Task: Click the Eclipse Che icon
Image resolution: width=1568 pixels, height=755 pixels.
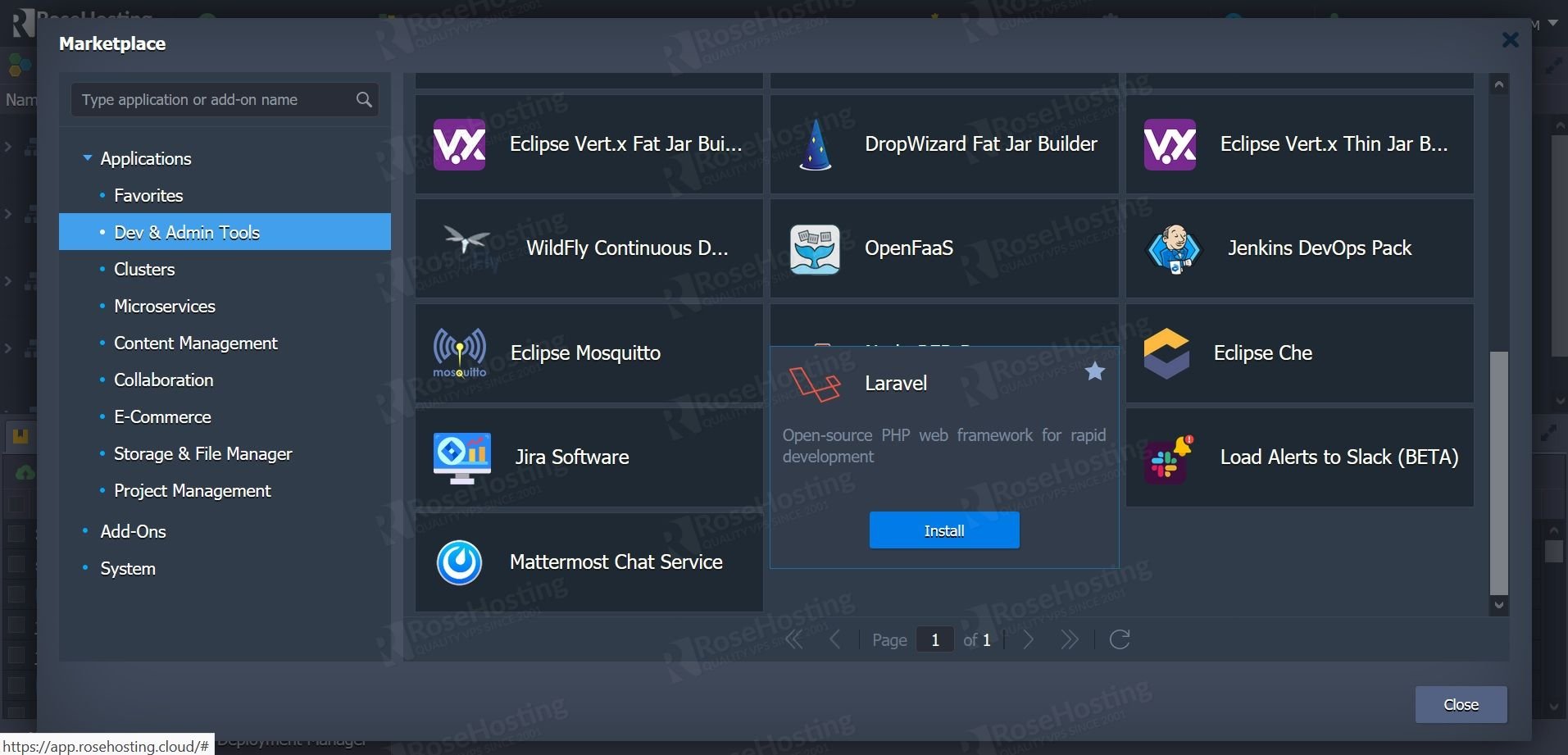Action: [x=1168, y=352]
